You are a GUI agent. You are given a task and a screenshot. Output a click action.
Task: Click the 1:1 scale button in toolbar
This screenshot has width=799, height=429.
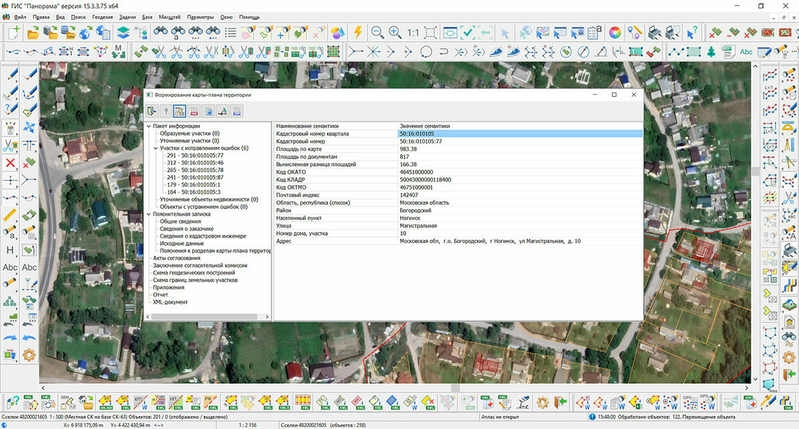[x=413, y=32]
